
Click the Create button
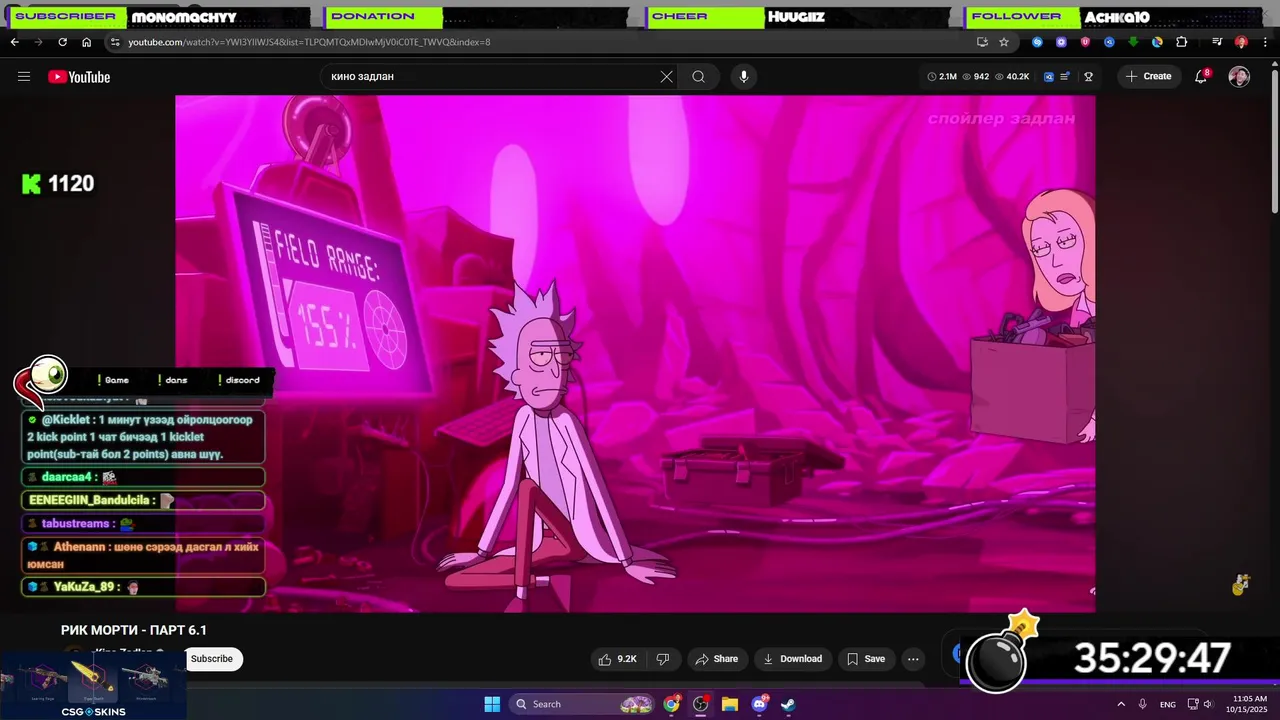point(1148,77)
